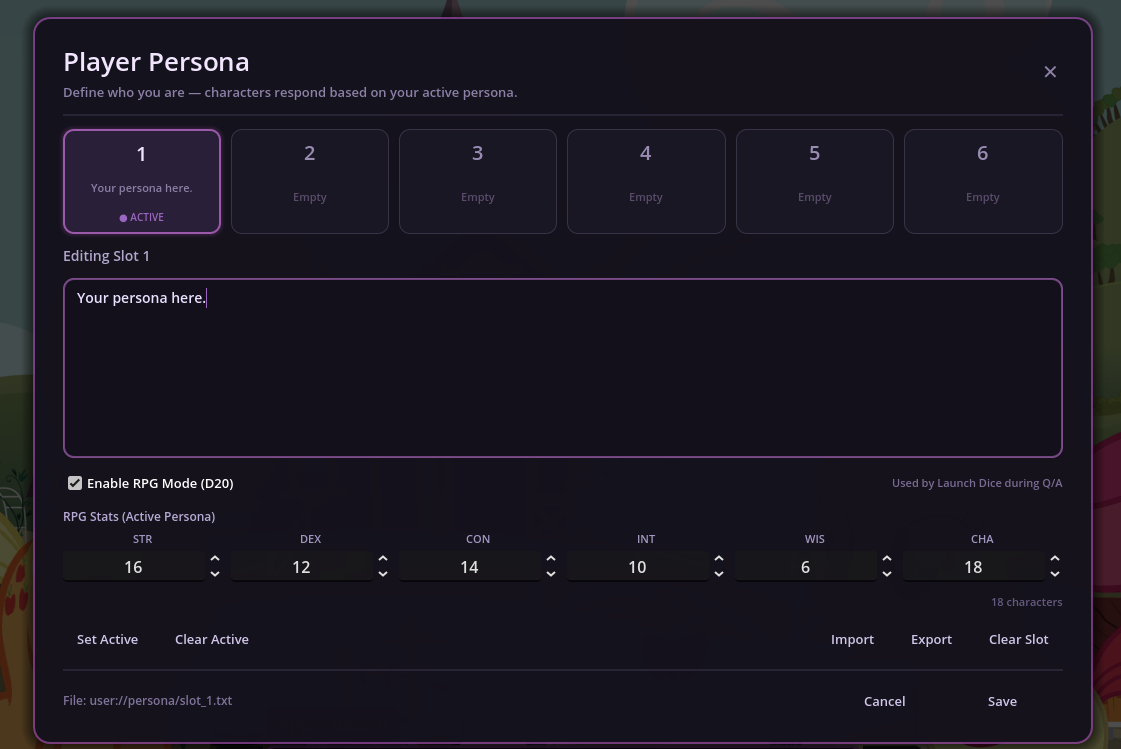
Task: Click the CON value field showing 14
Action: [x=470, y=567]
